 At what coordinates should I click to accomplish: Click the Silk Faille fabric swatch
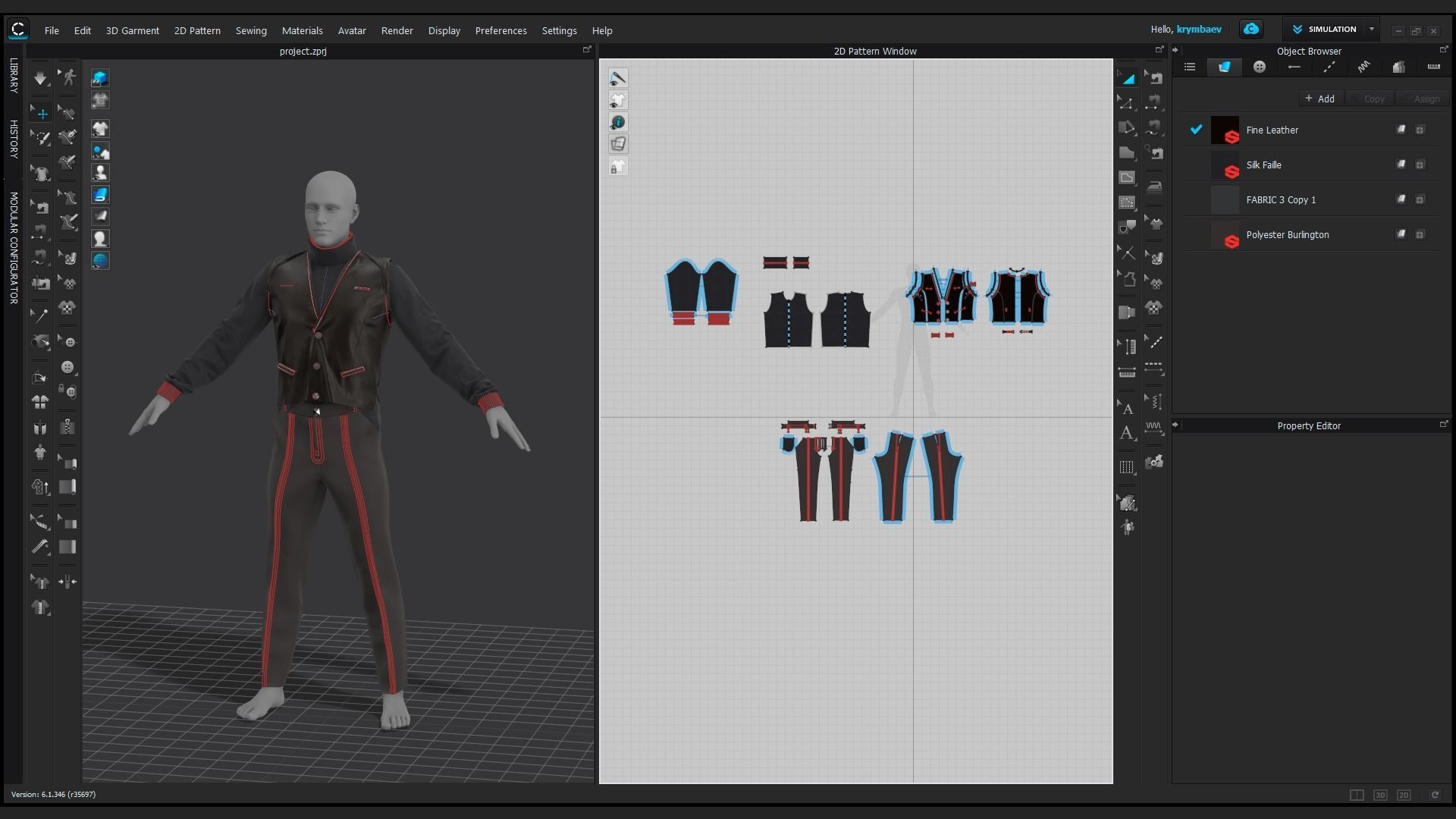point(1225,165)
